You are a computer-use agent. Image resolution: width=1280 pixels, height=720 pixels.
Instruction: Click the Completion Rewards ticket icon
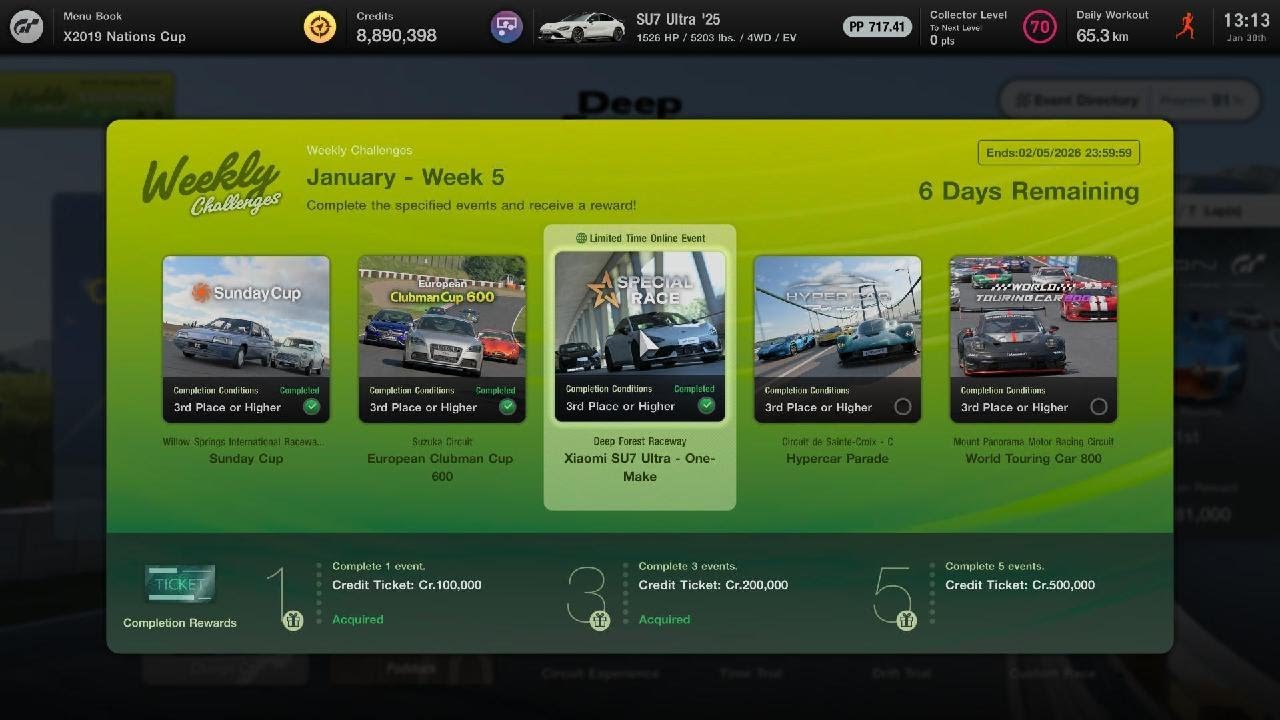pyautogui.click(x=180, y=585)
